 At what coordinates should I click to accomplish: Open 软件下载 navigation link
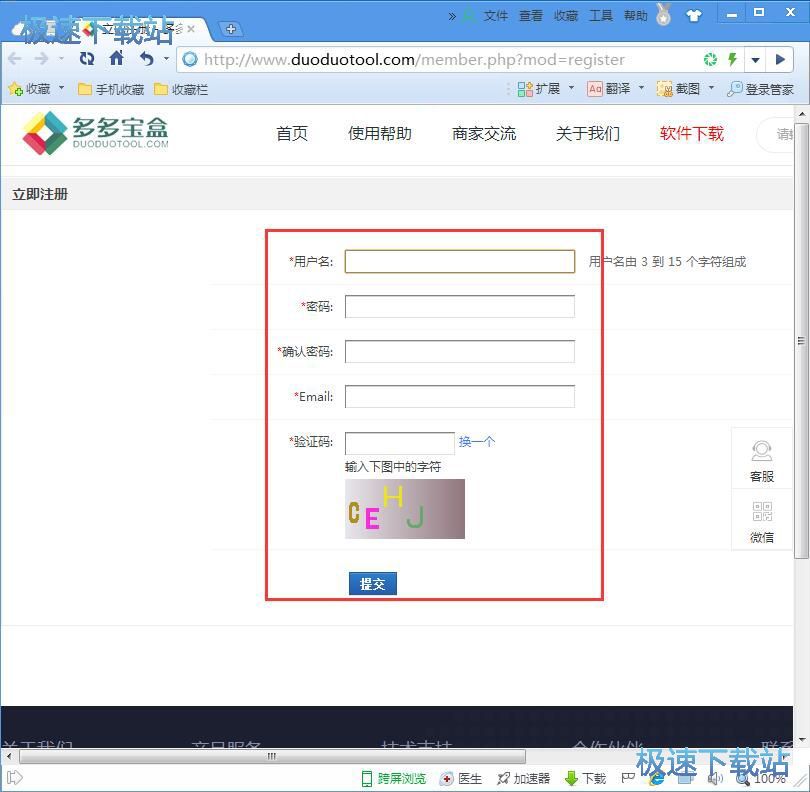tap(692, 134)
